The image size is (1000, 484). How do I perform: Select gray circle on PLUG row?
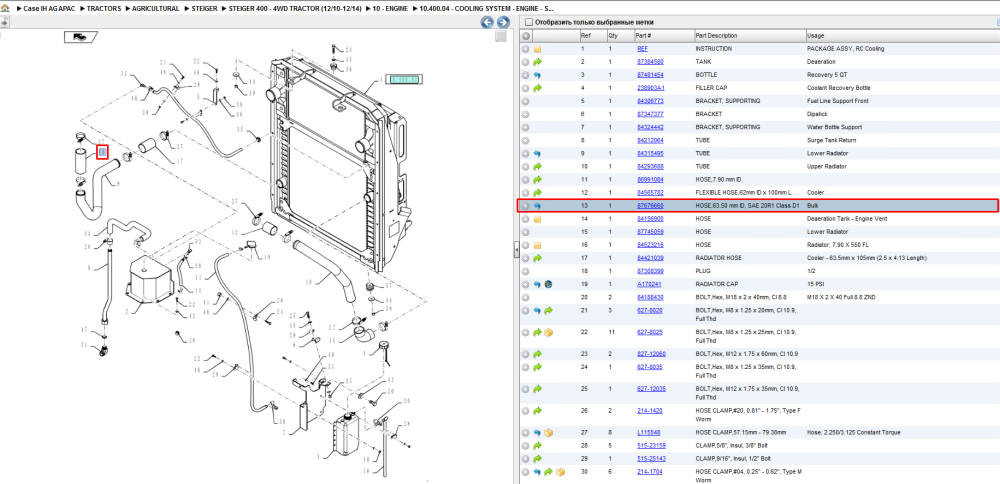click(526, 271)
